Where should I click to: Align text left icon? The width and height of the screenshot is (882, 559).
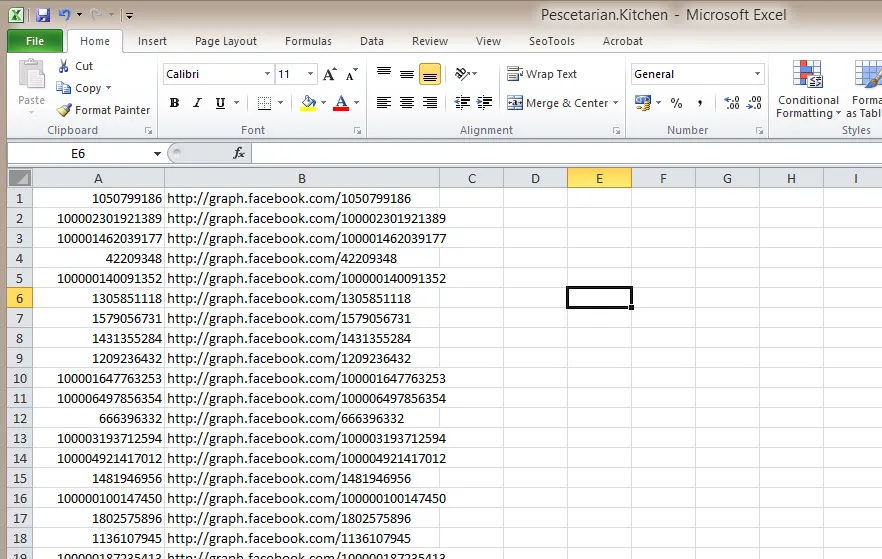tap(384, 103)
